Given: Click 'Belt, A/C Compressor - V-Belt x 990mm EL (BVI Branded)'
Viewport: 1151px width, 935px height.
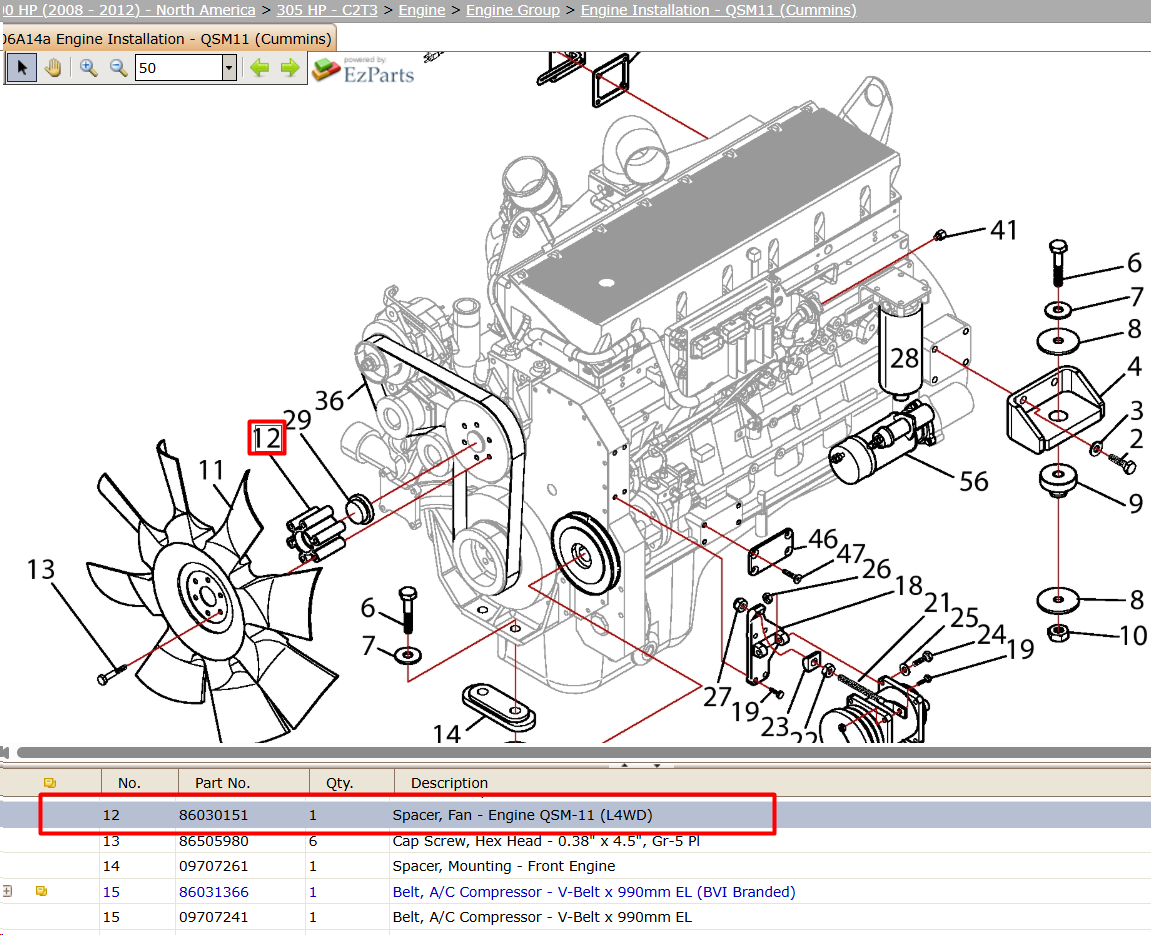Looking at the screenshot, I should click(x=594, y=892).
